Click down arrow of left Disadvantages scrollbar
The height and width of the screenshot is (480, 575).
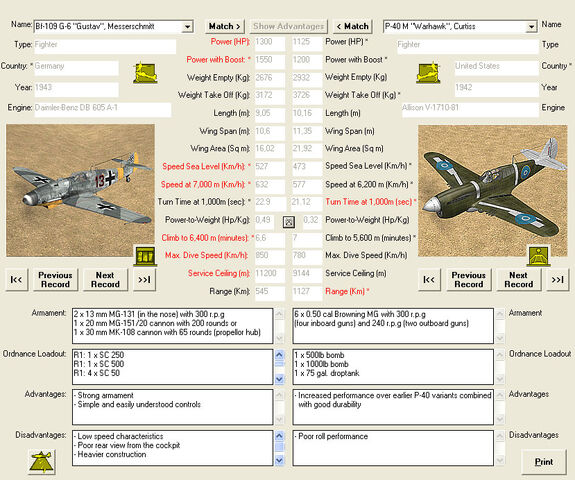pos(279,460)
